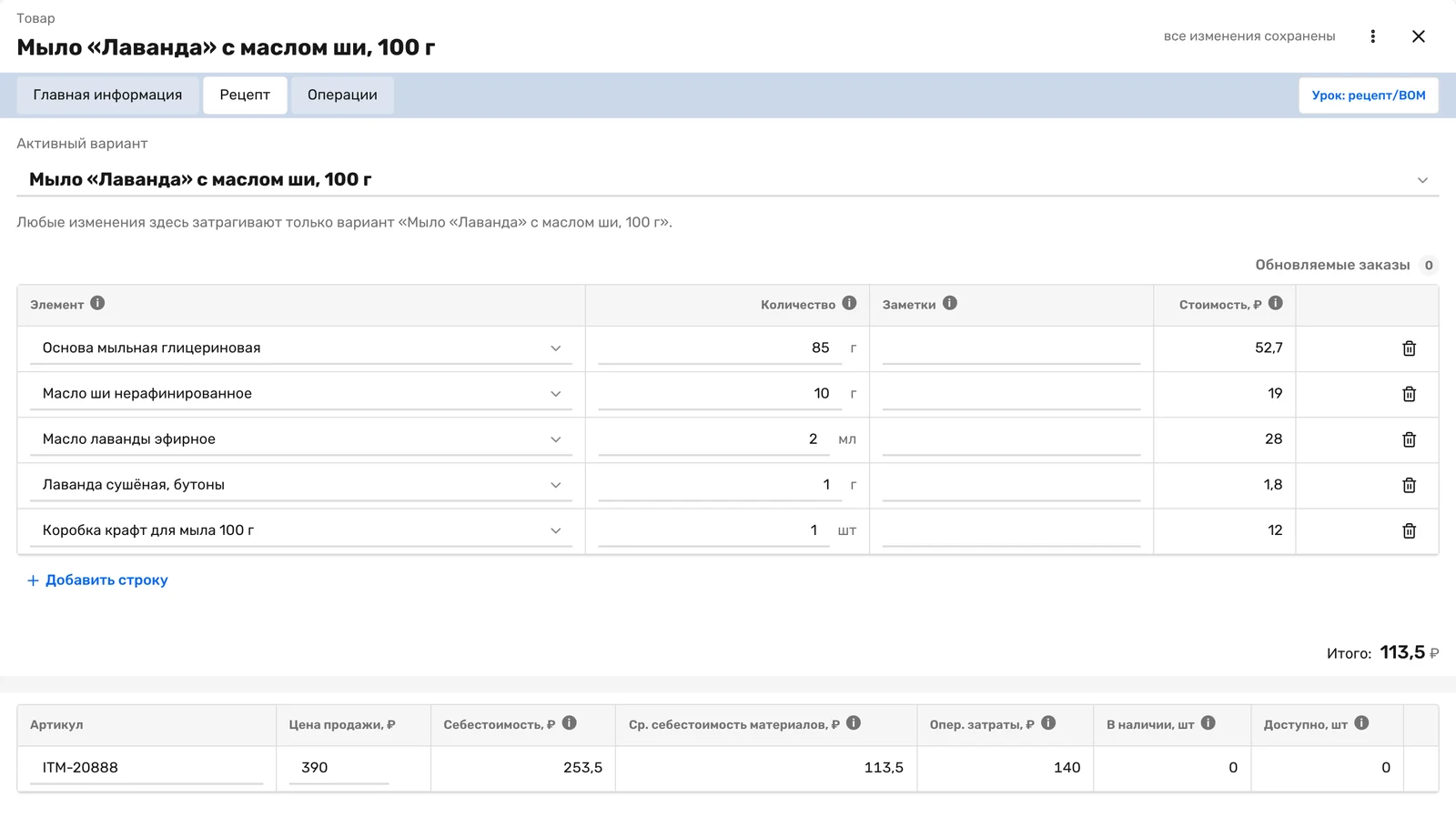Click cost 52,7 in soap base row
This screenshot has height=817, width=1456.
1269,348
